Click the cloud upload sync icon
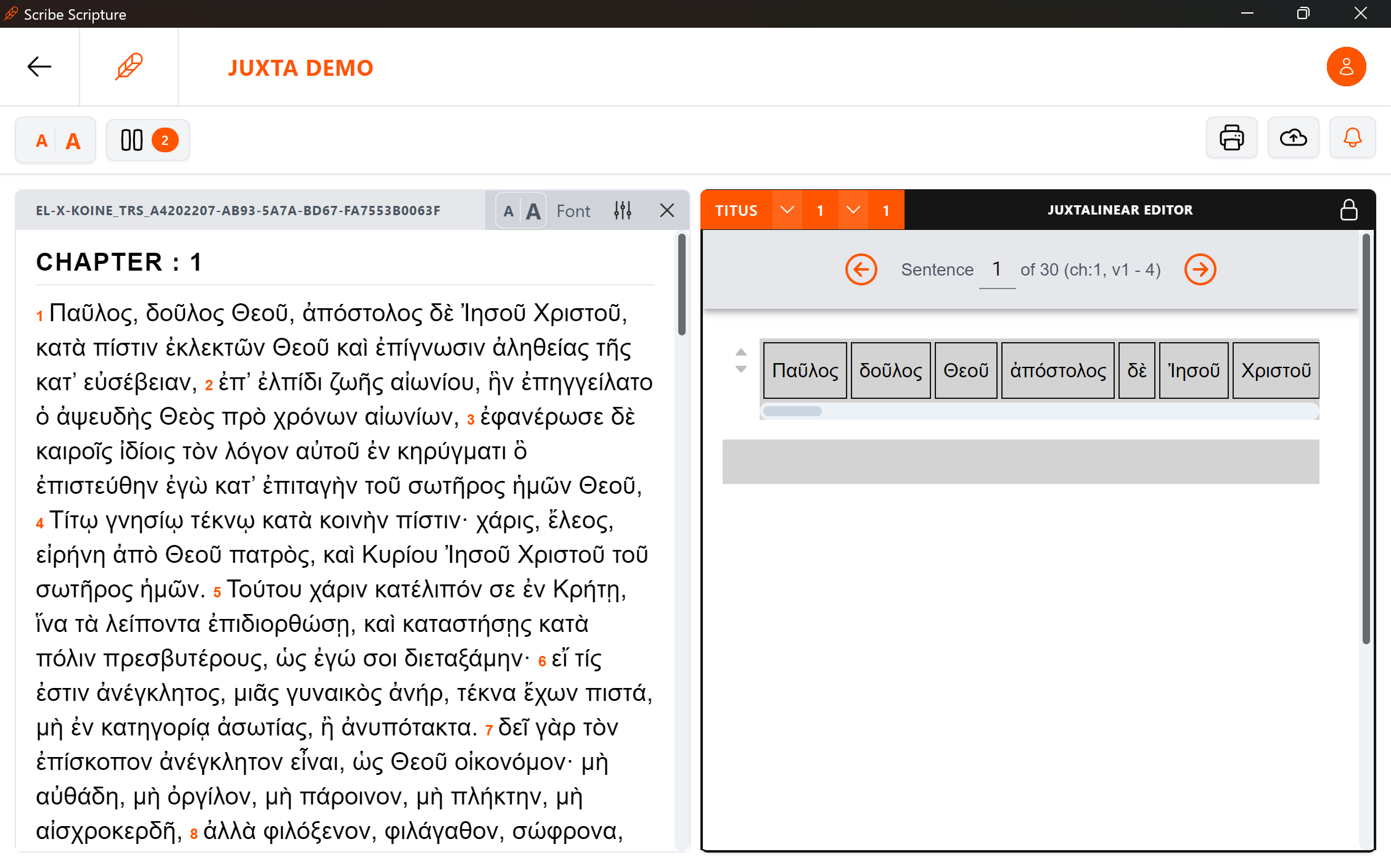Viewport: 1391px width, 868px height. pyautogui.click(x=1293, y=138)
